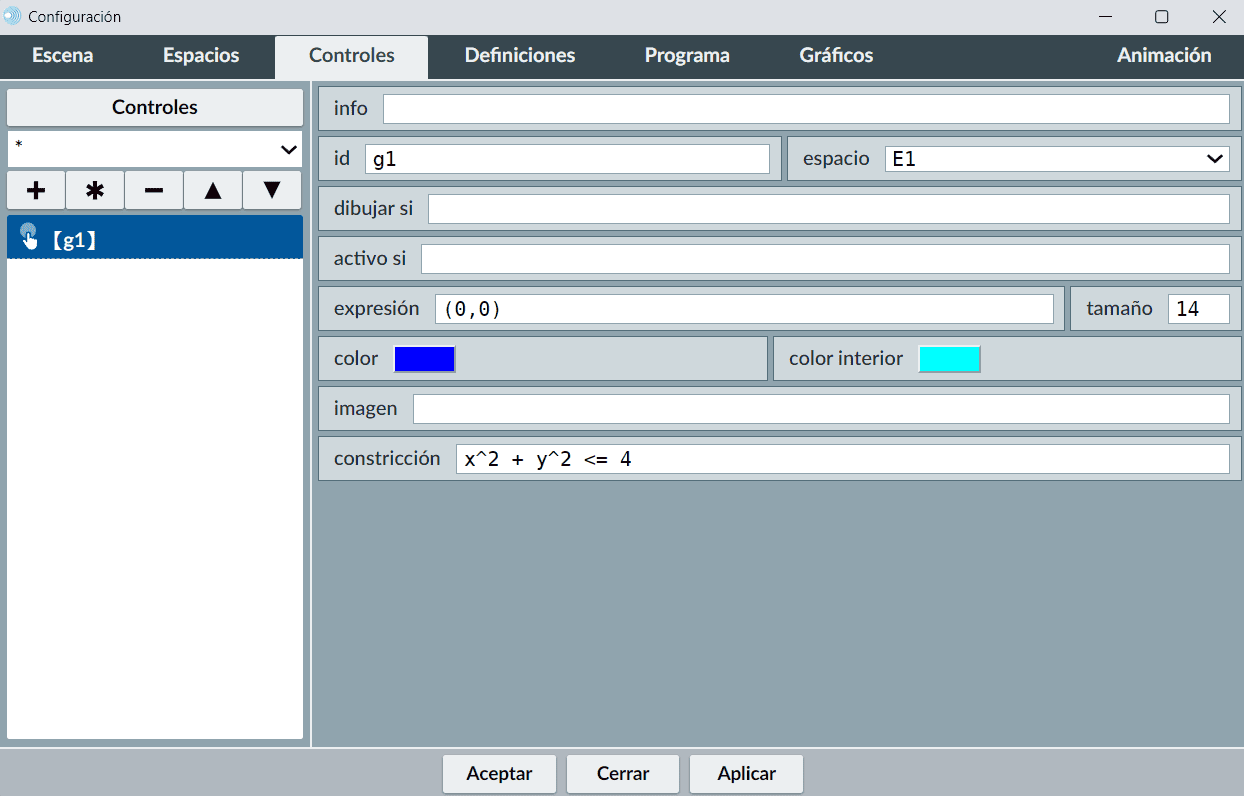Click the tamaño field showing 14
The width and height of the screenshot is (1244, 796).
1197,309
